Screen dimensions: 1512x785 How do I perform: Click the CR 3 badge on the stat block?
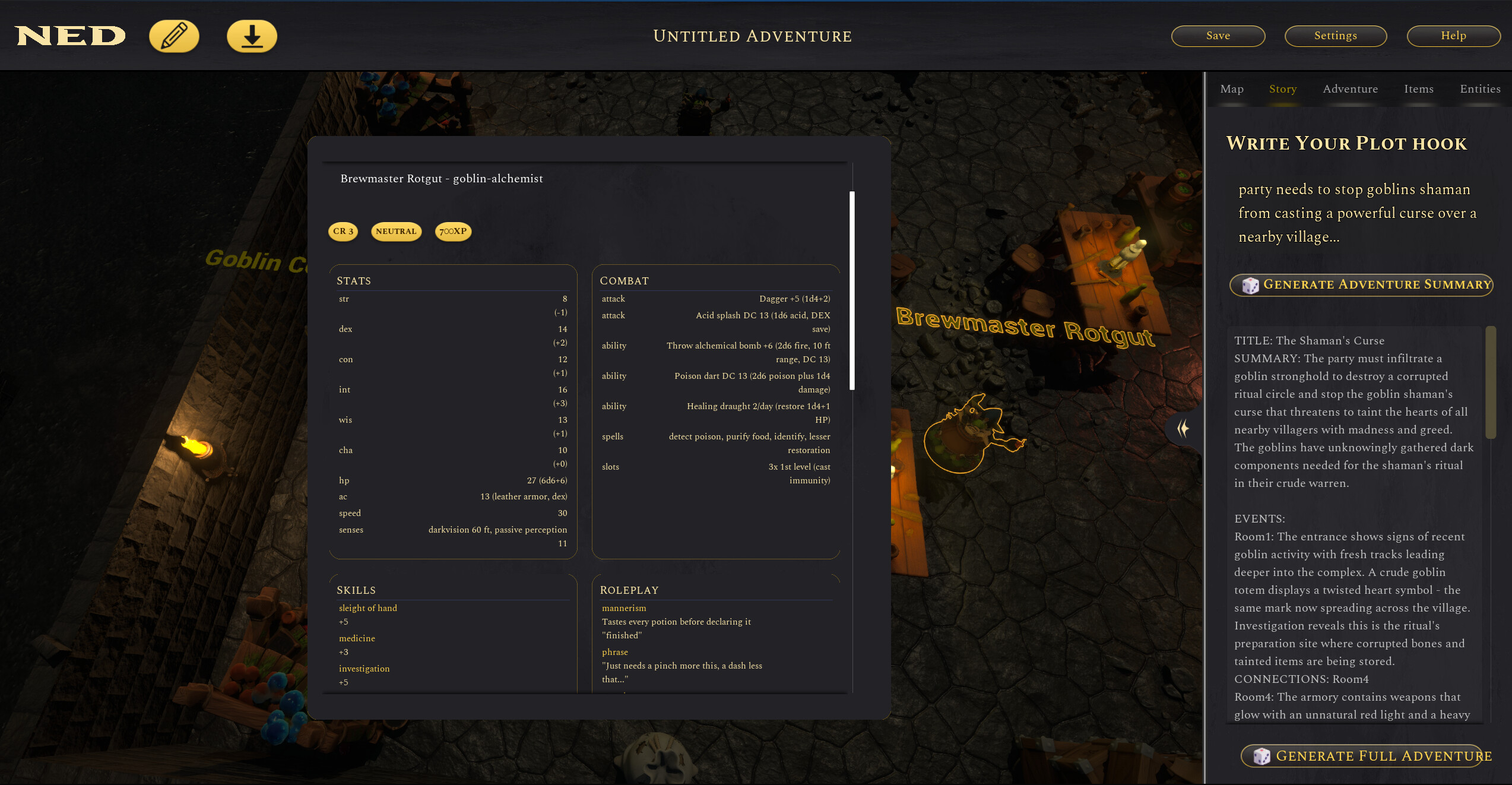point(343,232)
